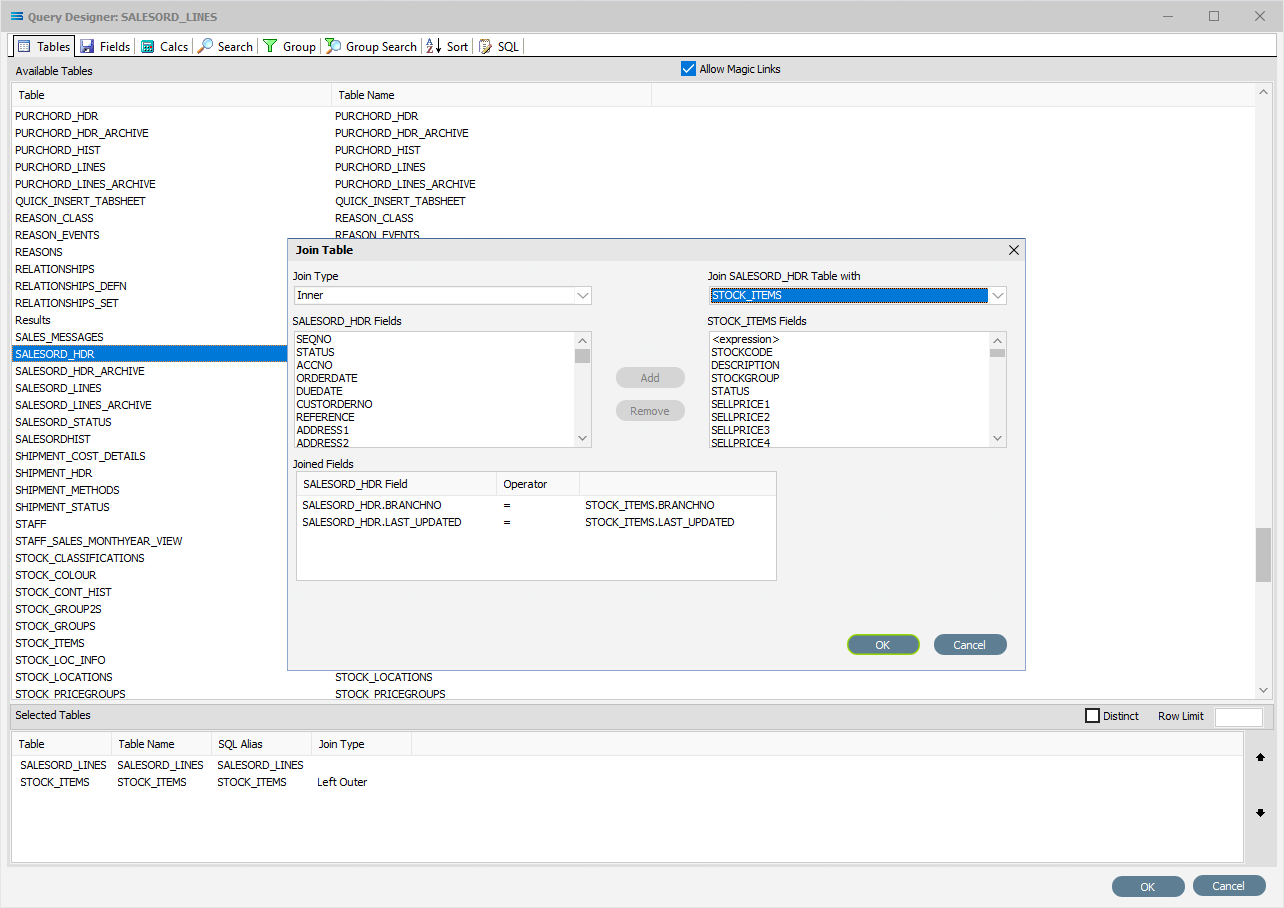
Task: Select the Sort tab
Action: tap(447, 46)
